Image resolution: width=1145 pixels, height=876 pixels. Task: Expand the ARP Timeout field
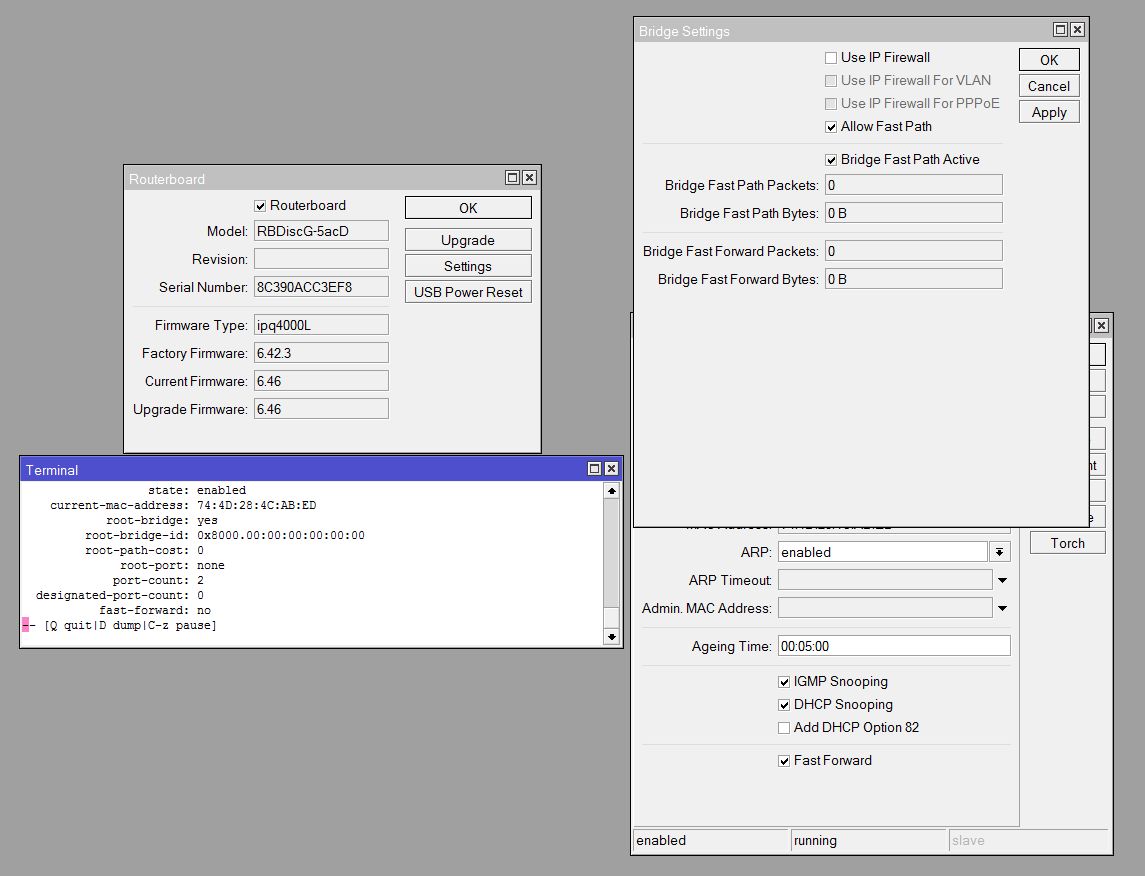point(1002,580)
